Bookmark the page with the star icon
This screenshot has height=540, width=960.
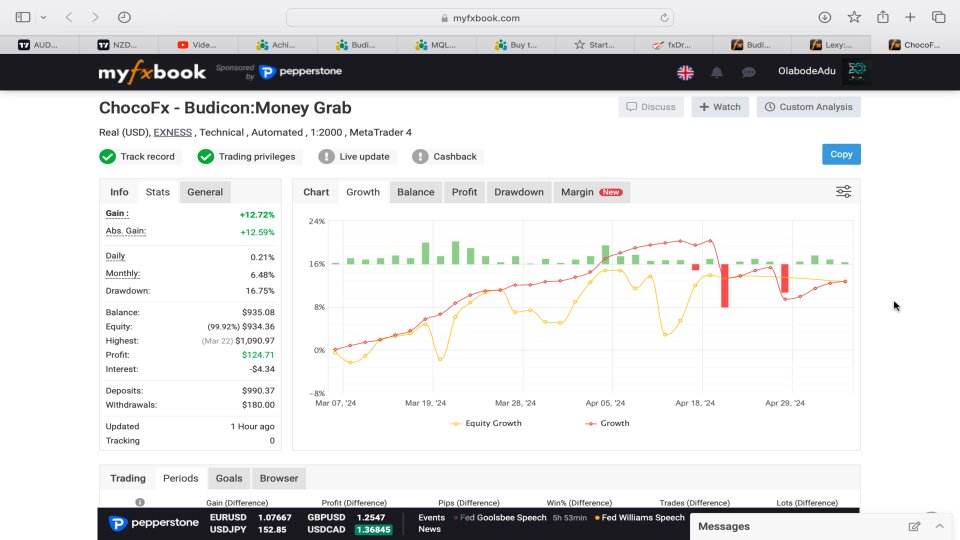coord(854,17)
